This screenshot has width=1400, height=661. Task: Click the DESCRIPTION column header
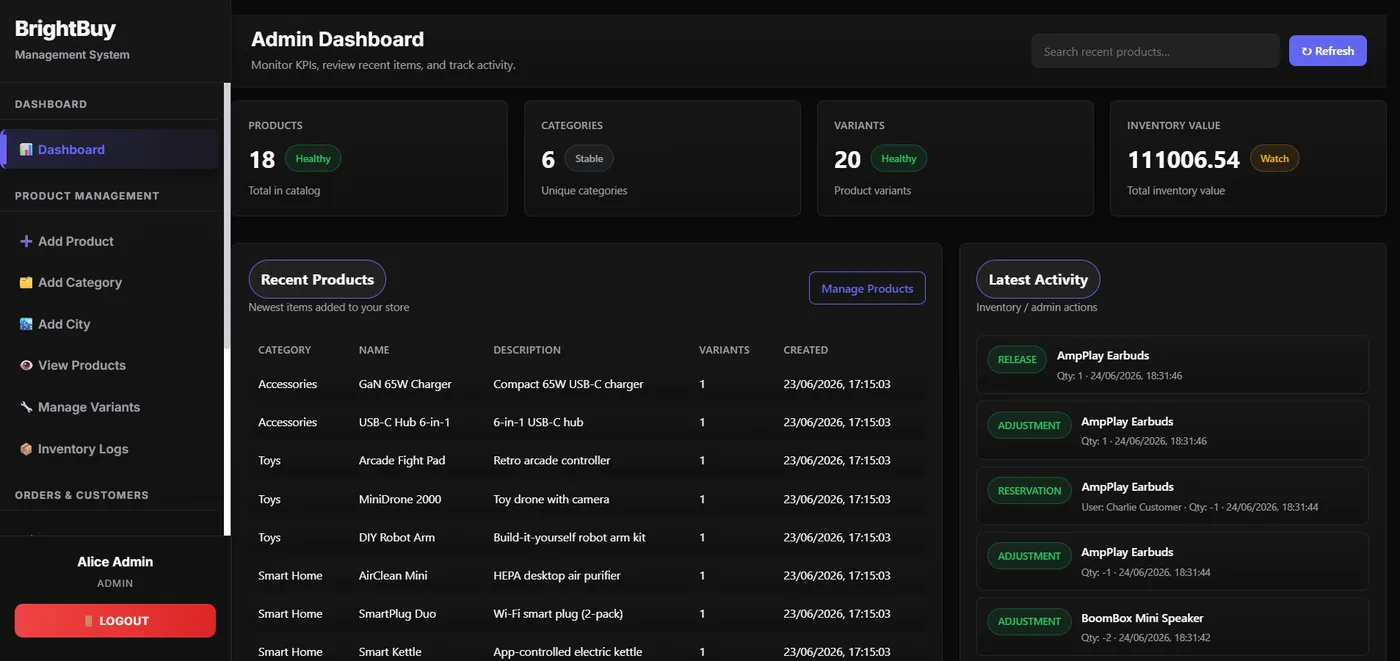coord(527,350)
